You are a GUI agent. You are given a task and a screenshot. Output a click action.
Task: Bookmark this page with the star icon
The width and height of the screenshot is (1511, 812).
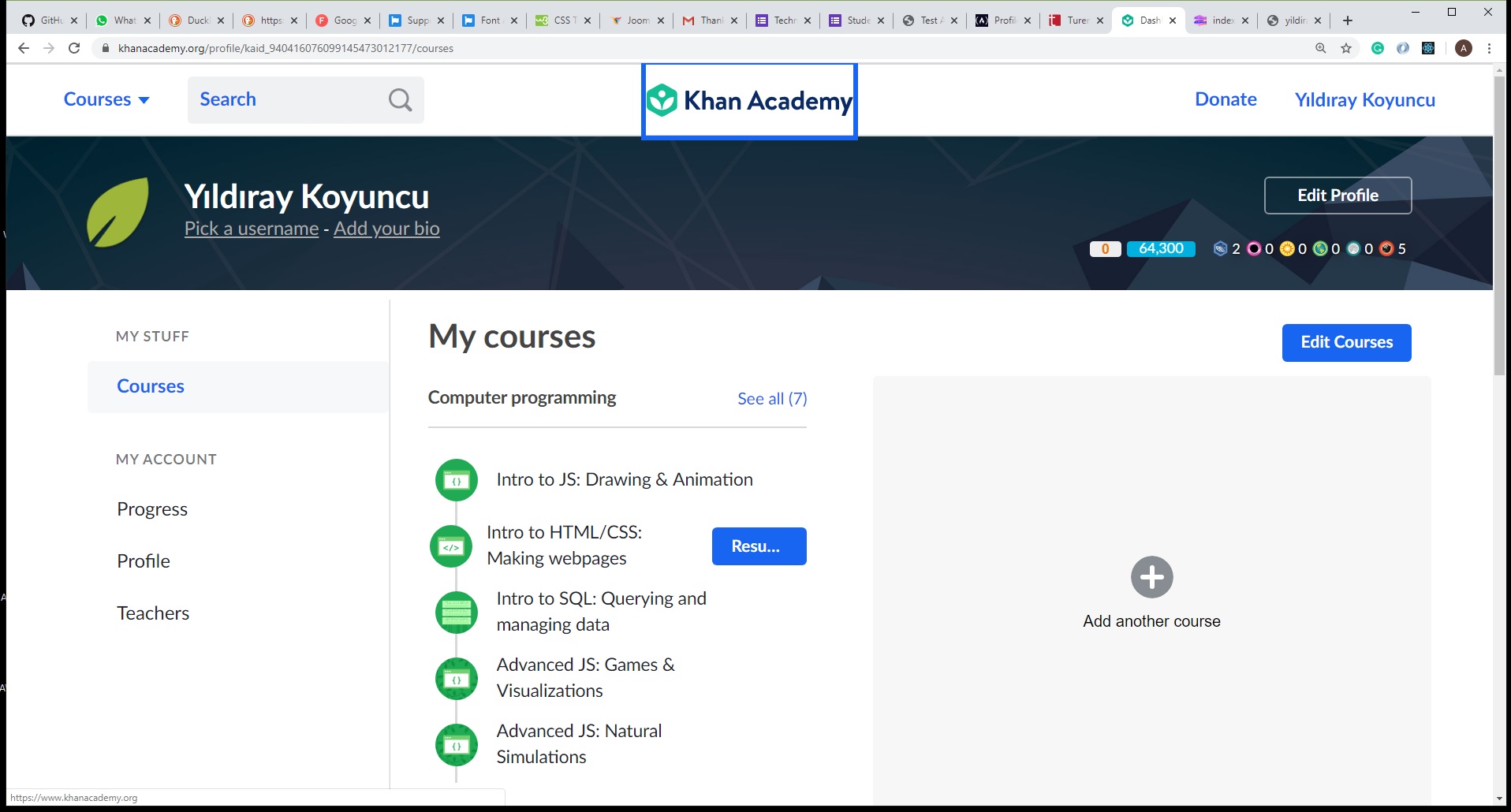(1346, 48)
